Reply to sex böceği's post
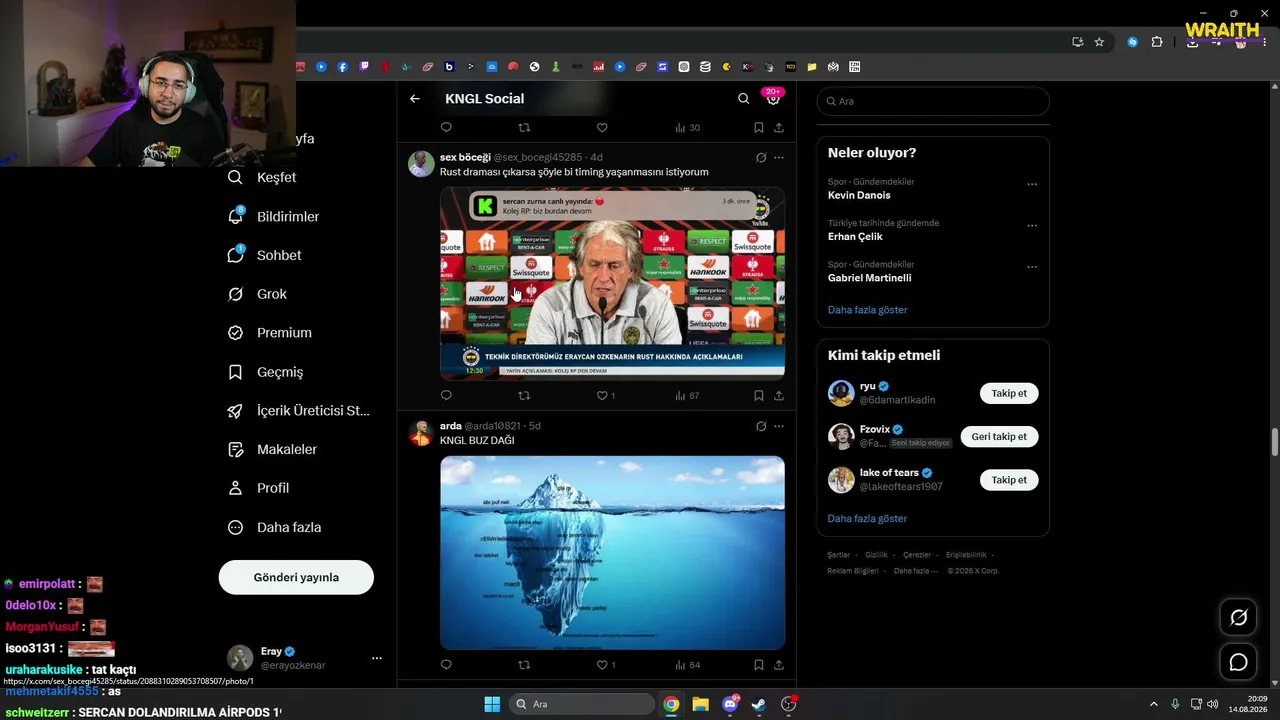Image resolution: width=1280 pixels, height=720 pixels. [x=446, y=396]
